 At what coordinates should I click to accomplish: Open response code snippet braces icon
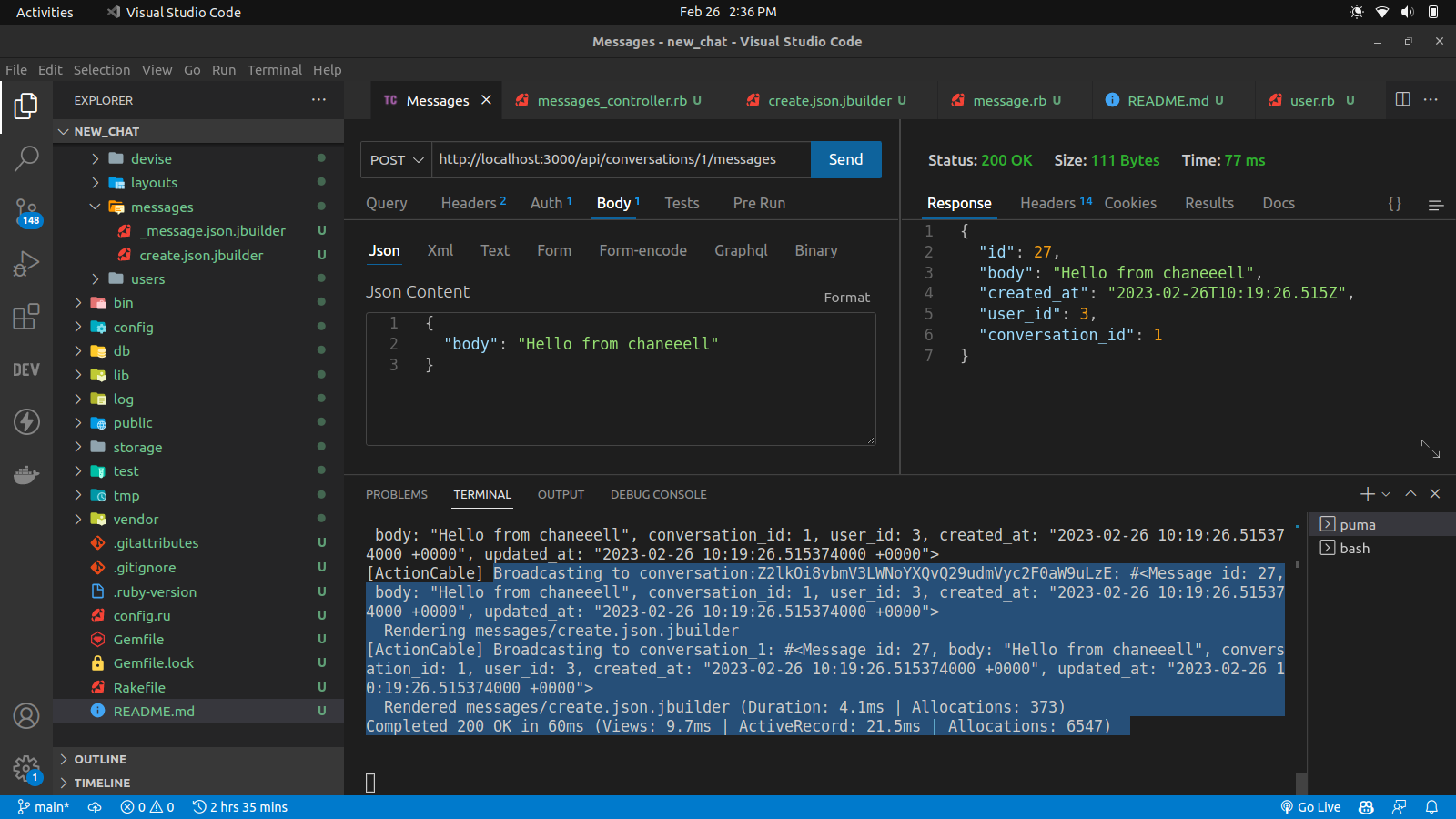point(1394,204)
